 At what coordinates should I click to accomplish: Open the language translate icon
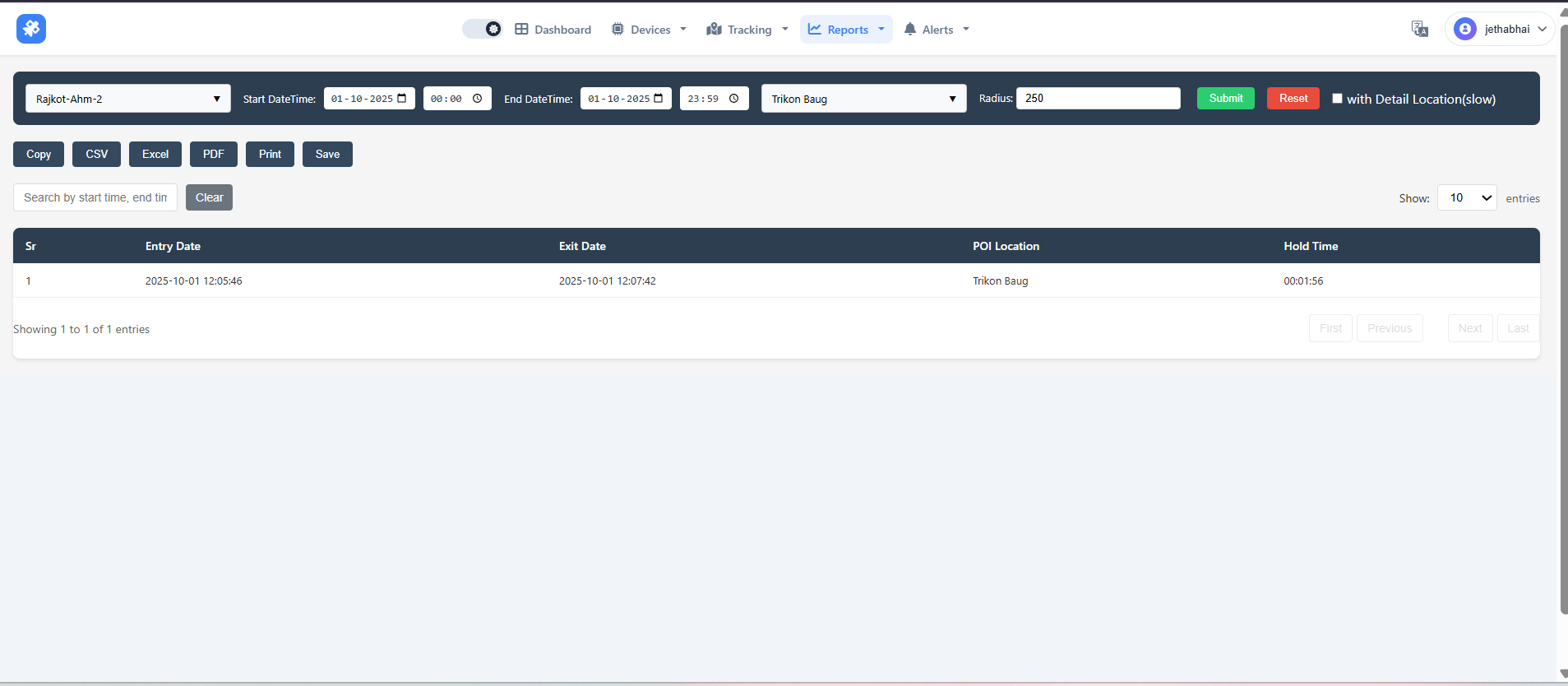pyautogui.click(x=1419, y=29)
